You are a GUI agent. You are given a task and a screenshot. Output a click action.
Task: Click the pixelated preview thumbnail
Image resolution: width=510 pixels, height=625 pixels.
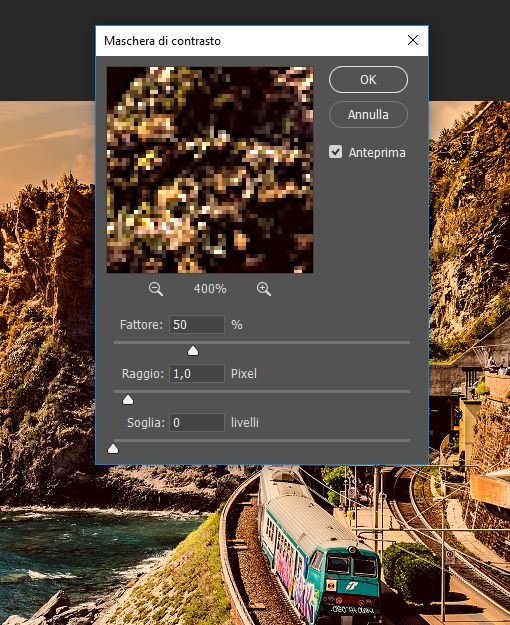tap(210, 170)
